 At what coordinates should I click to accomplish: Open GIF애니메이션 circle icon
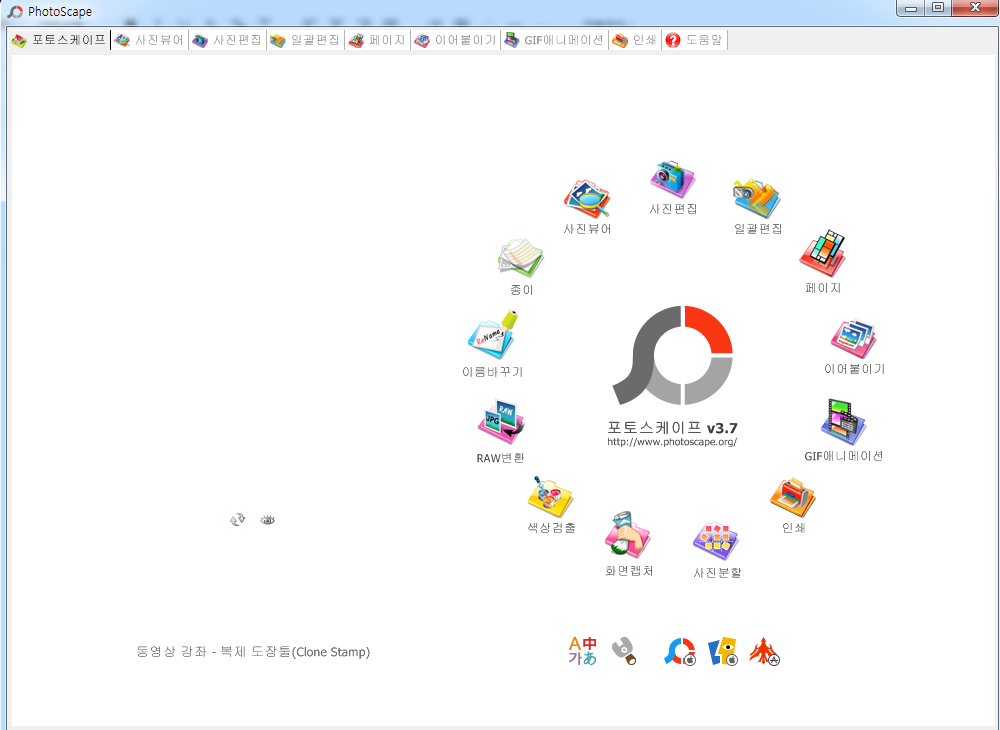coord(843,422)
